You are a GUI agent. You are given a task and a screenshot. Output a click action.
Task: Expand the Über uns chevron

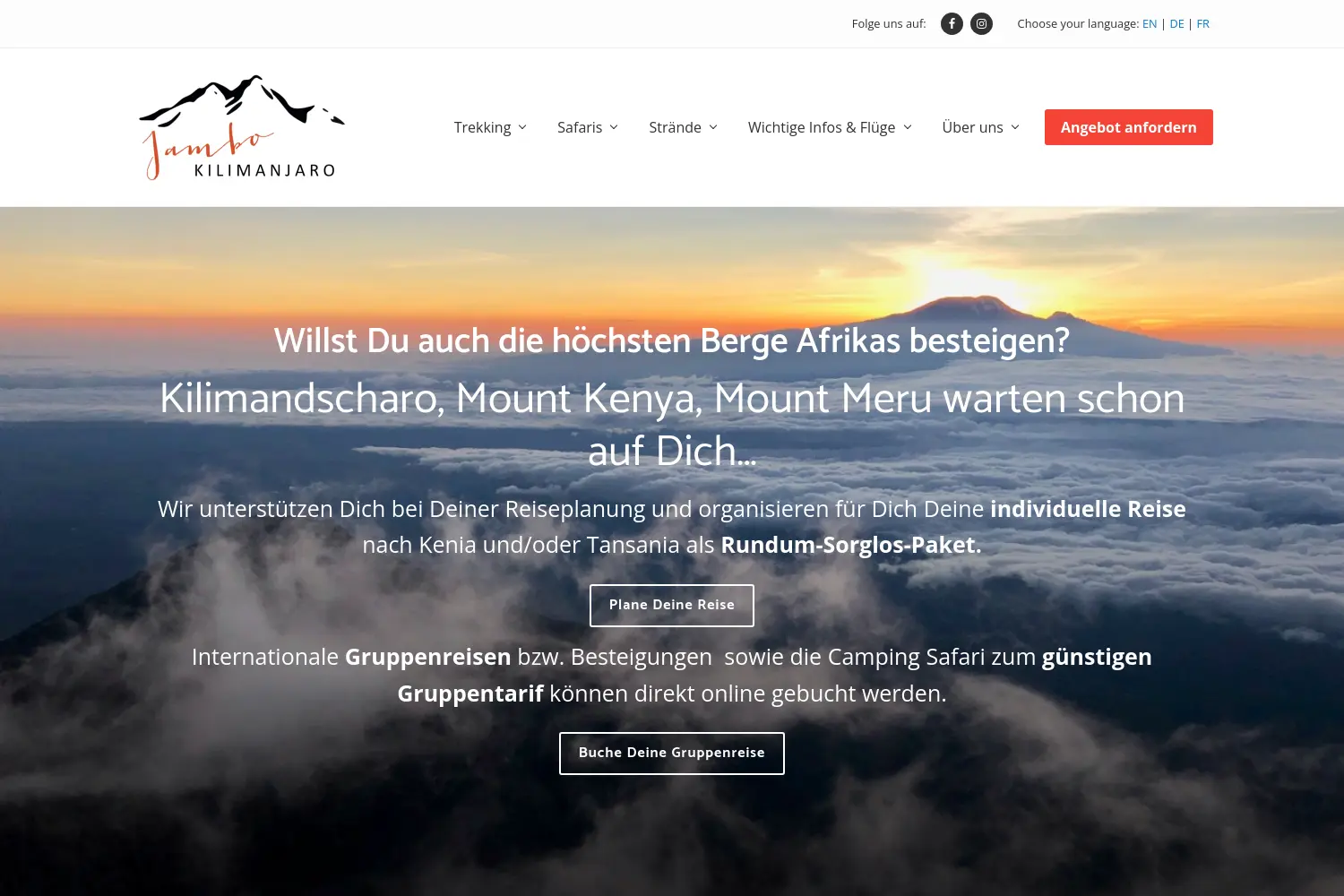click(x=1015, y=127)
